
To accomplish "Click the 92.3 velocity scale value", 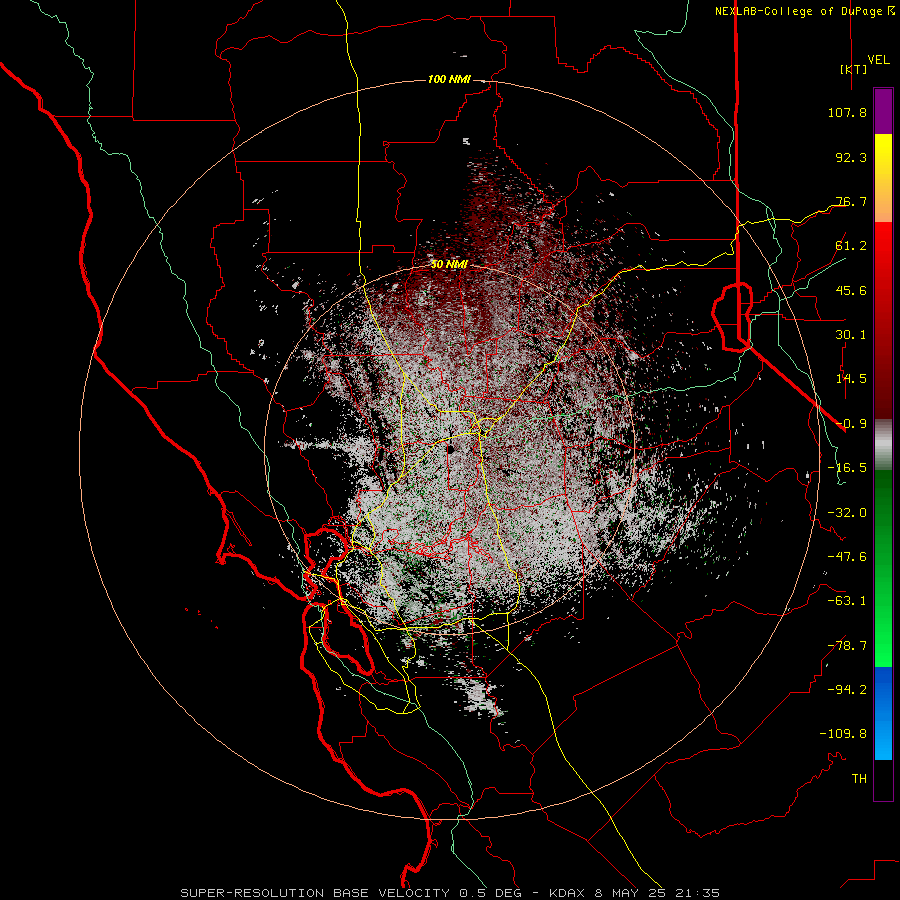I will (851, 157).
